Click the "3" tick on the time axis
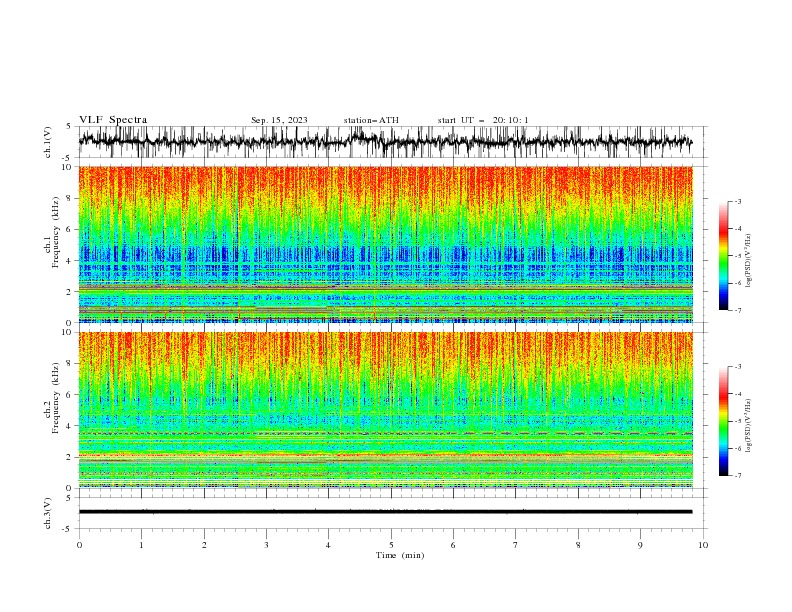The image size is (792, 612). [266, 545]
